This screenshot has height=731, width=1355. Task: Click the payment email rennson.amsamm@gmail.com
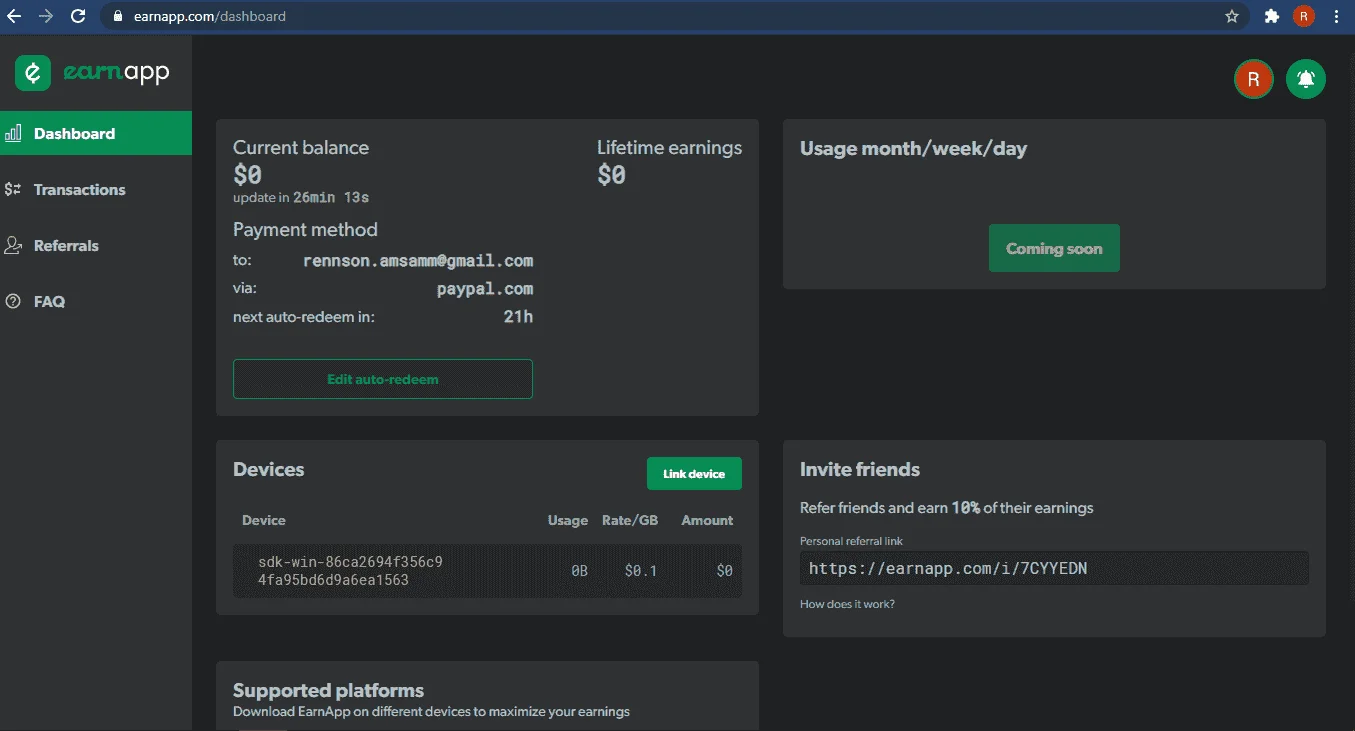[x=418, y=260]
